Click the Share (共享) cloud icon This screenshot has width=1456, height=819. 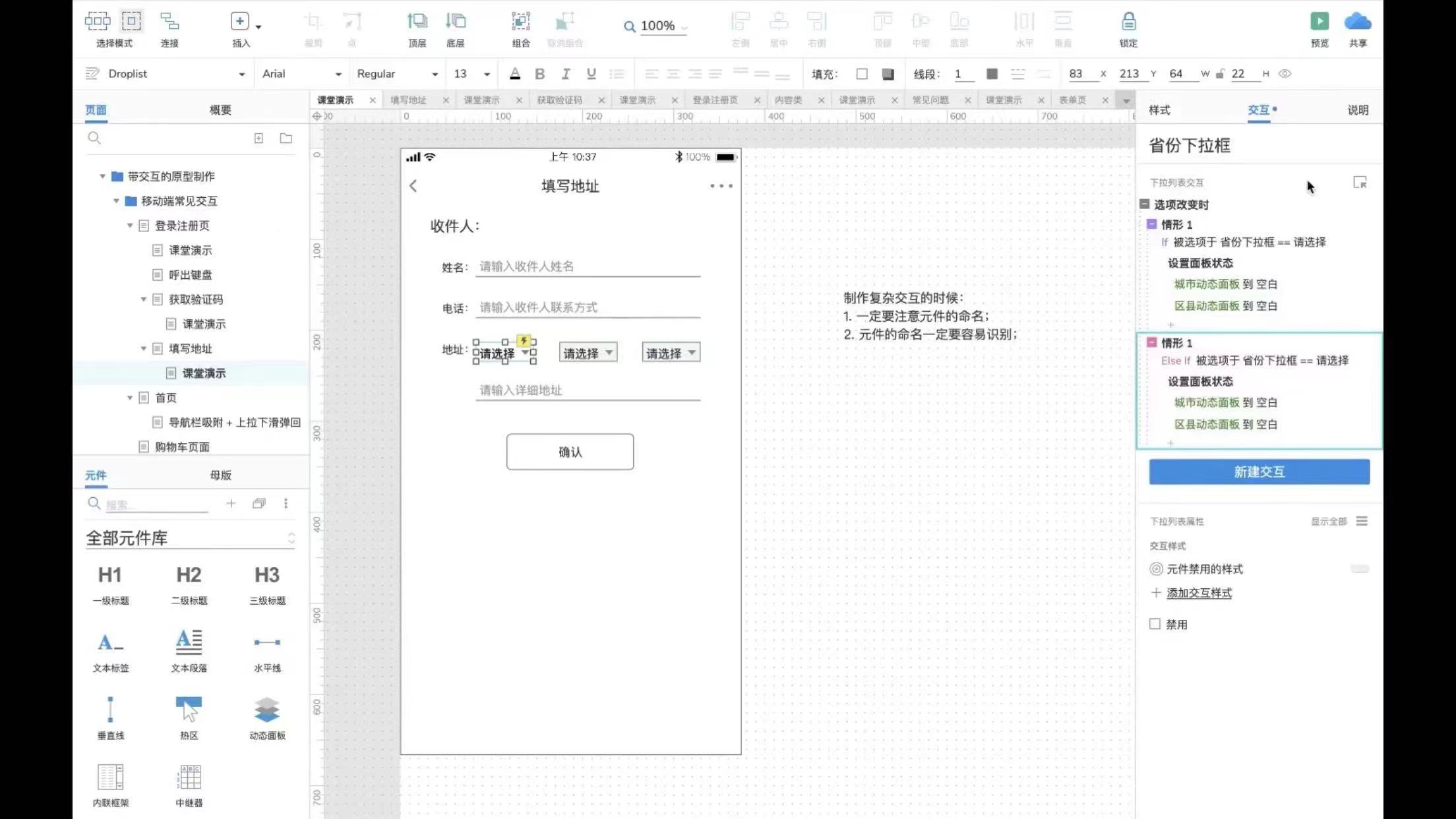1357,22
